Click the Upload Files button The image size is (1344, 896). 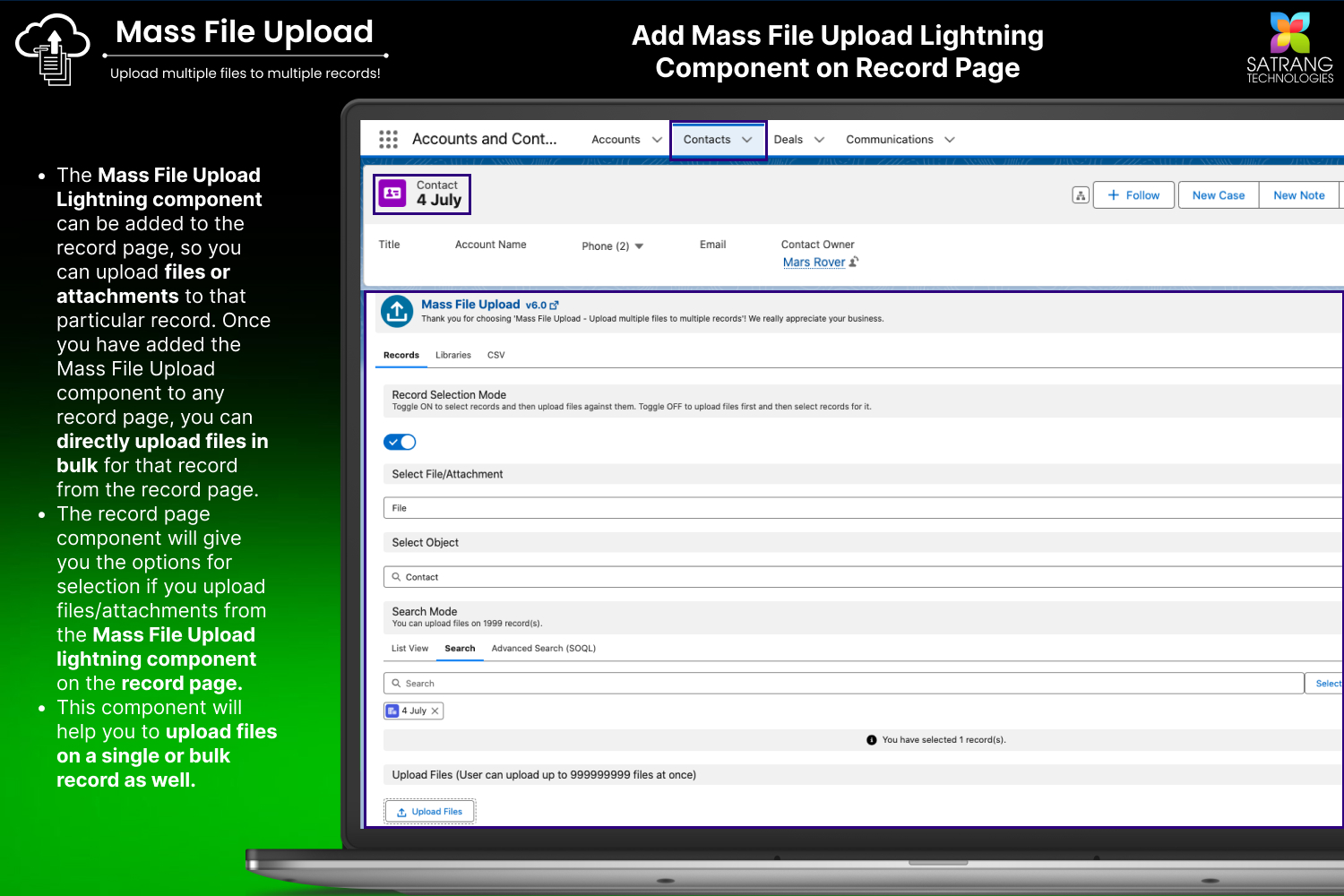(430, 812)
